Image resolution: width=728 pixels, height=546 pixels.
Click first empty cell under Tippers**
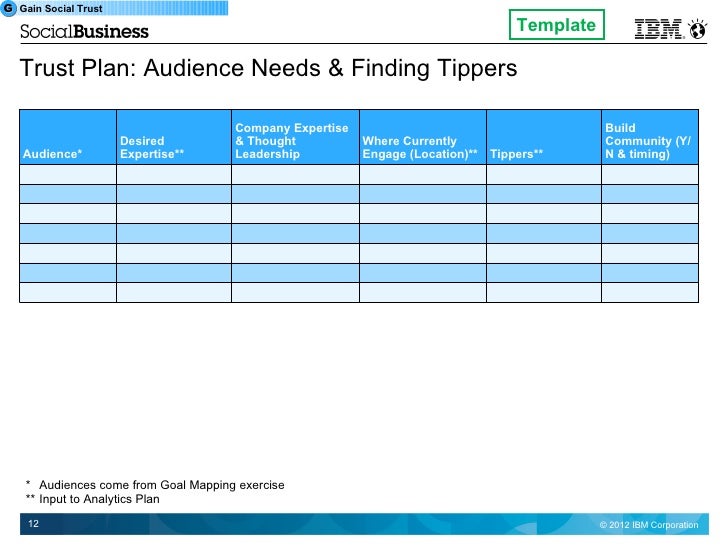pyautogui.click(x=544, y=175)
